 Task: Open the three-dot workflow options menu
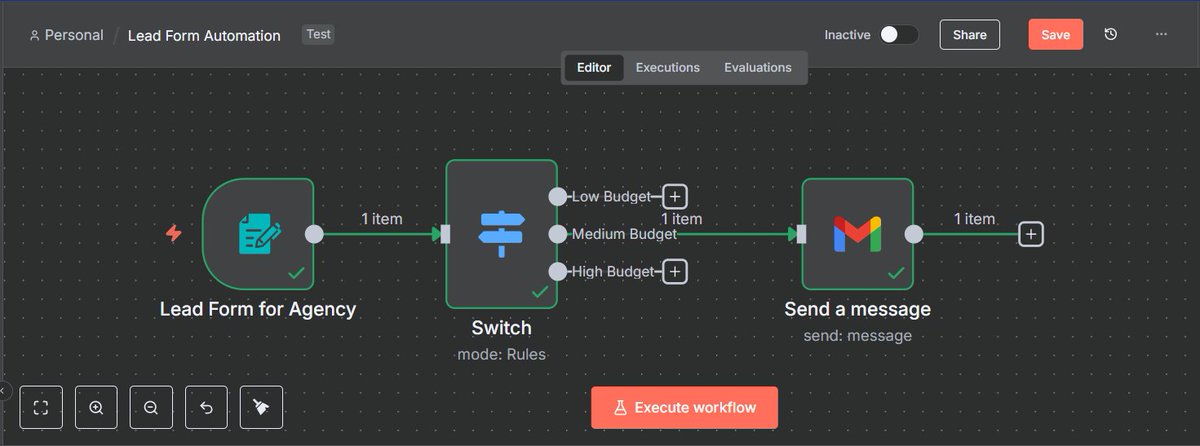click(1161, 34)
